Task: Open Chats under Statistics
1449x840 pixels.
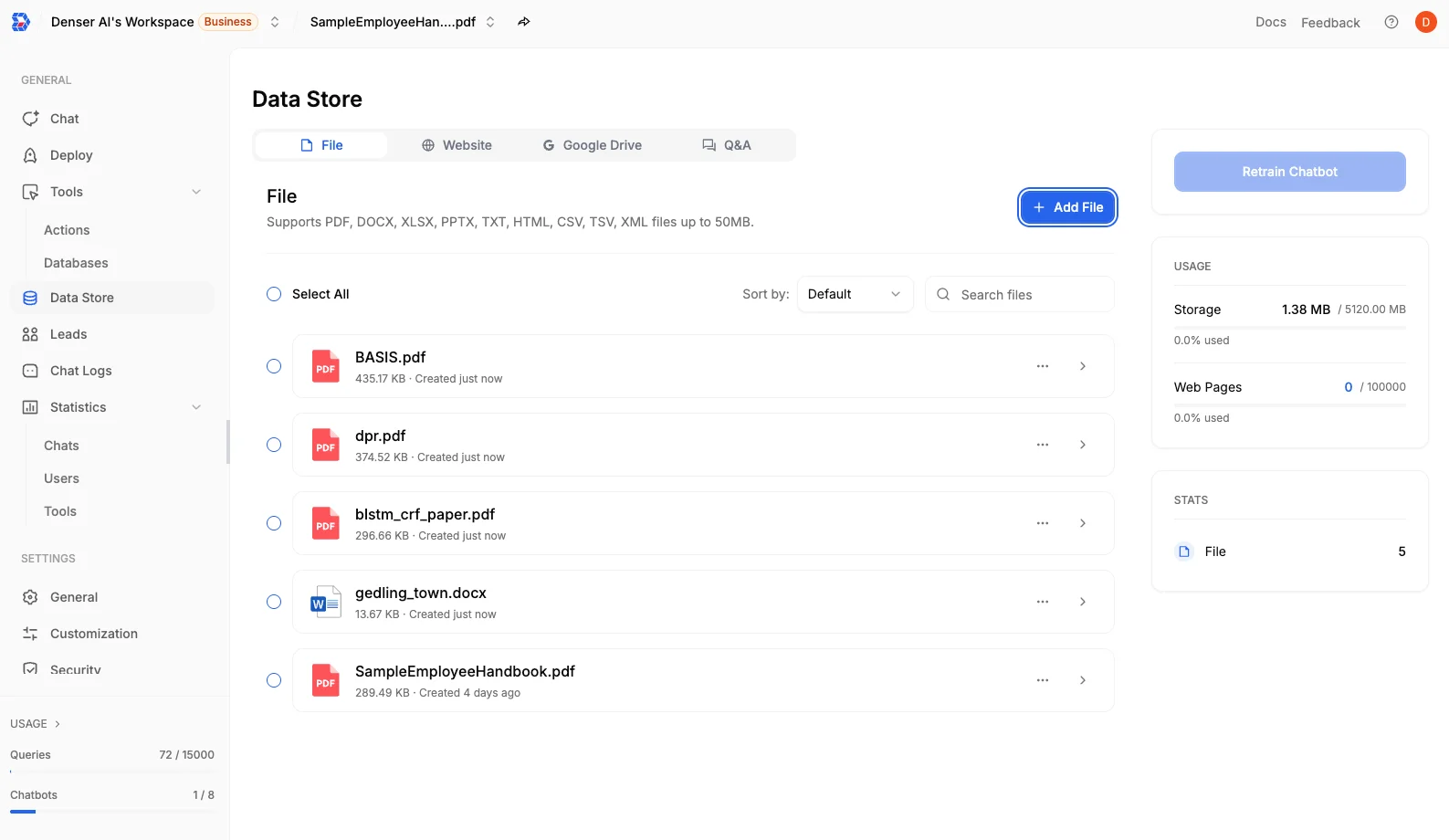Action: click(x=61, y=446)
